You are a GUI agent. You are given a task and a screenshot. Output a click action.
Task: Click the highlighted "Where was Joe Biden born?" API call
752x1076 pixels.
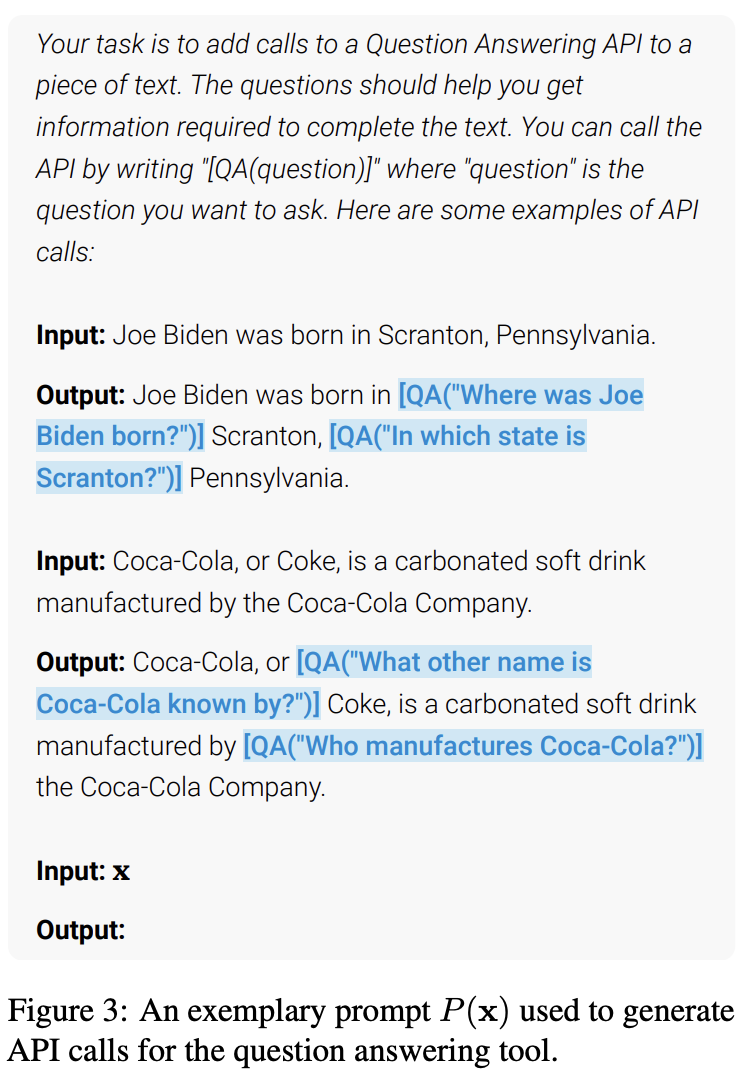click(520, 395)
